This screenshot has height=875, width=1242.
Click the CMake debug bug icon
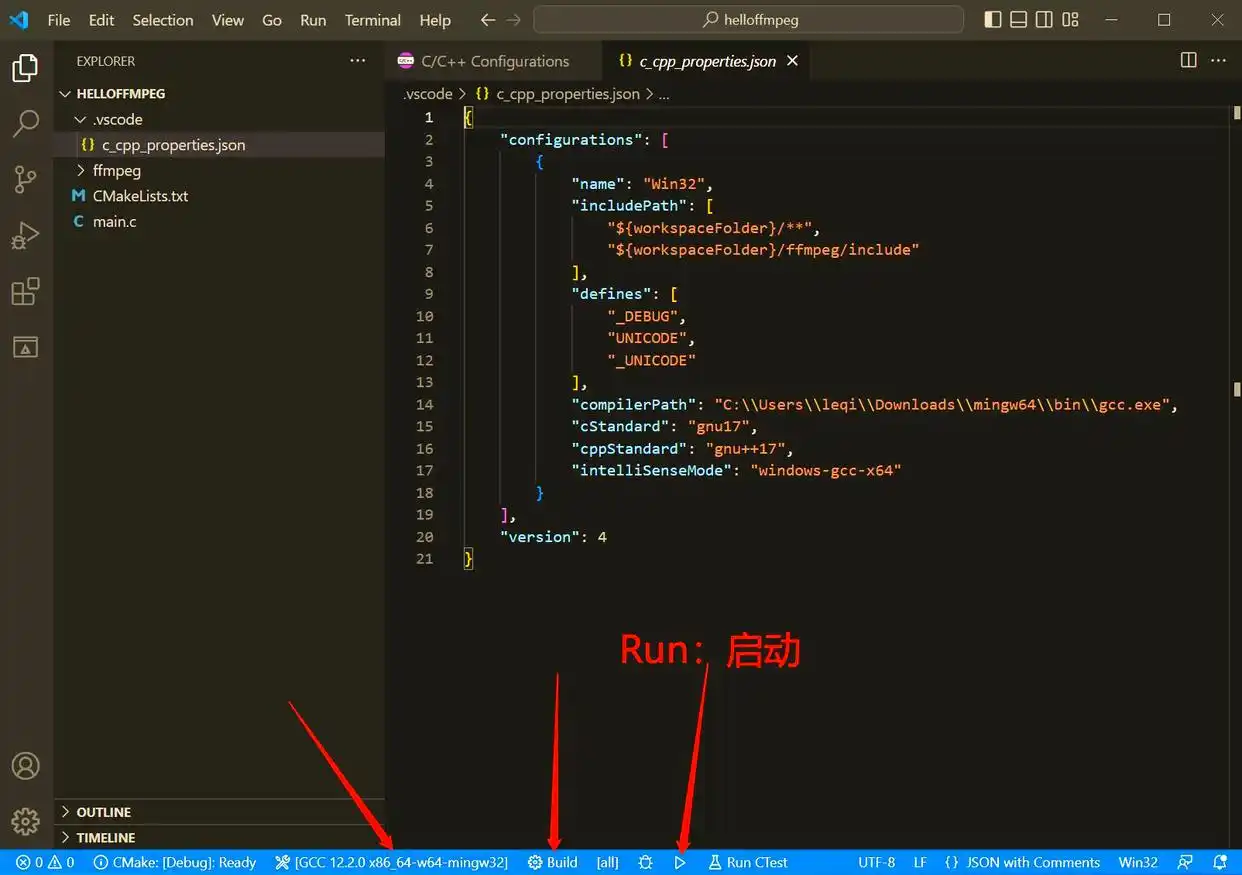pos(645,862)
